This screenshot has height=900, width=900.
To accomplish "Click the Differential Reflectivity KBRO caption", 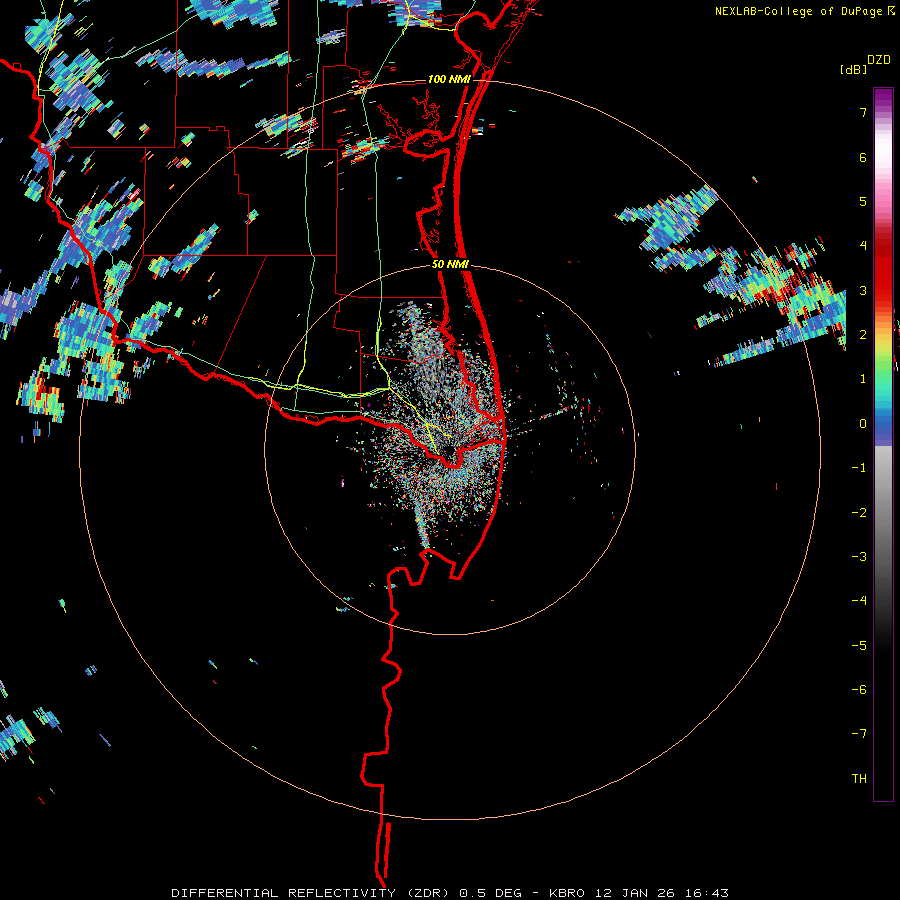I will 450,893.
